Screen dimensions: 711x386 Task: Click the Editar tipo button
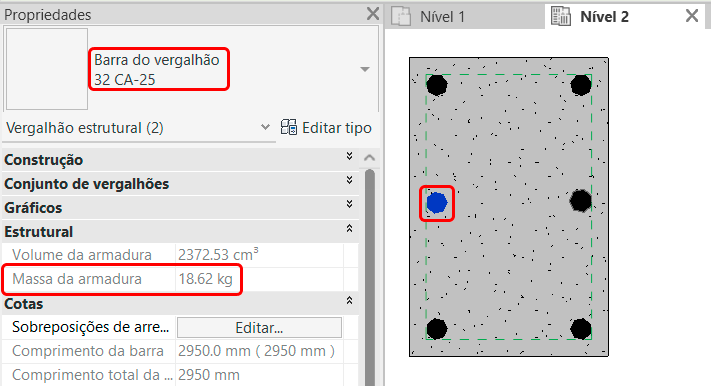pos(326,128)
